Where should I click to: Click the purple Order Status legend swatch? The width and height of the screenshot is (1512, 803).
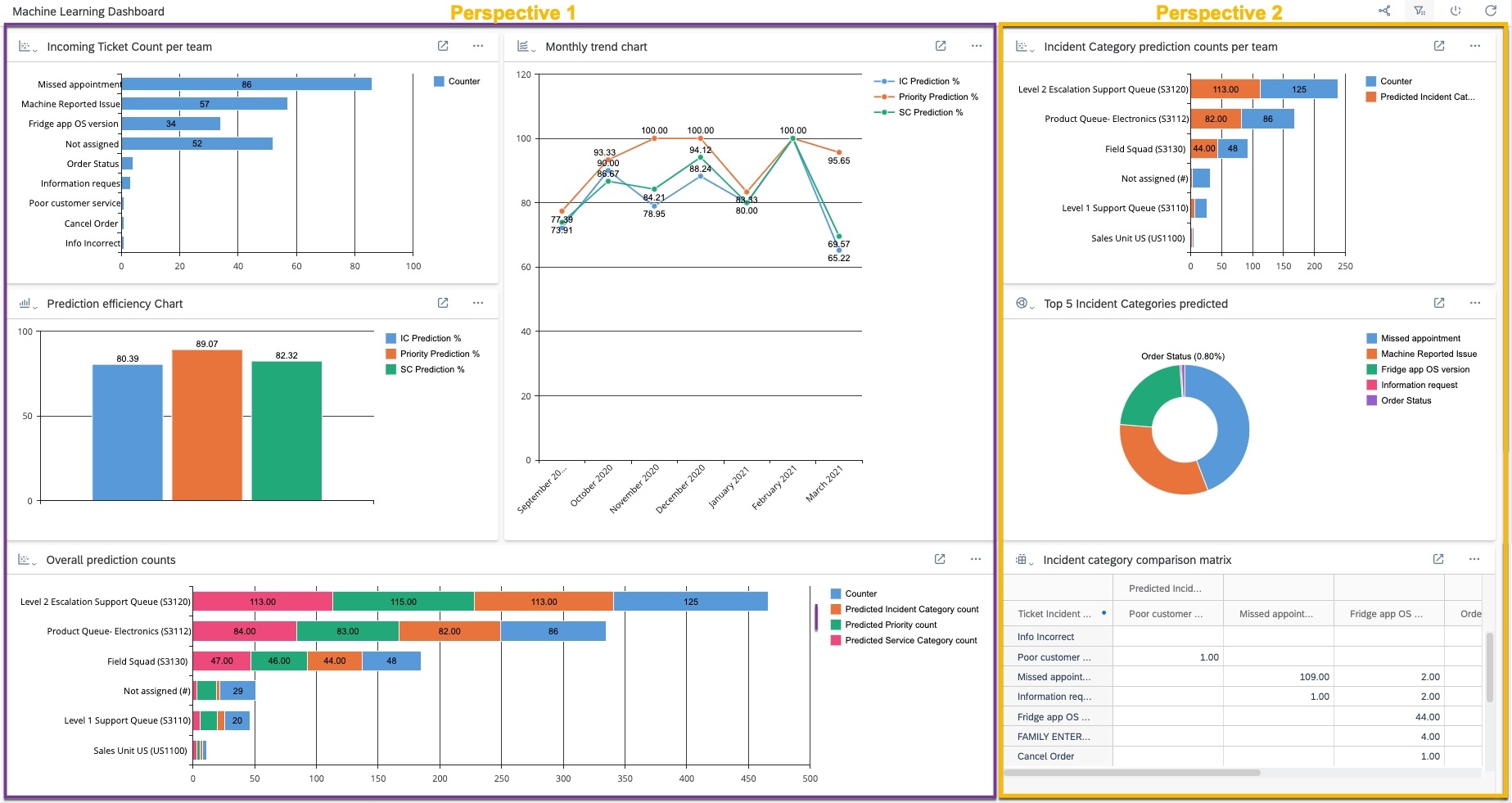[x=1371, y=400]
